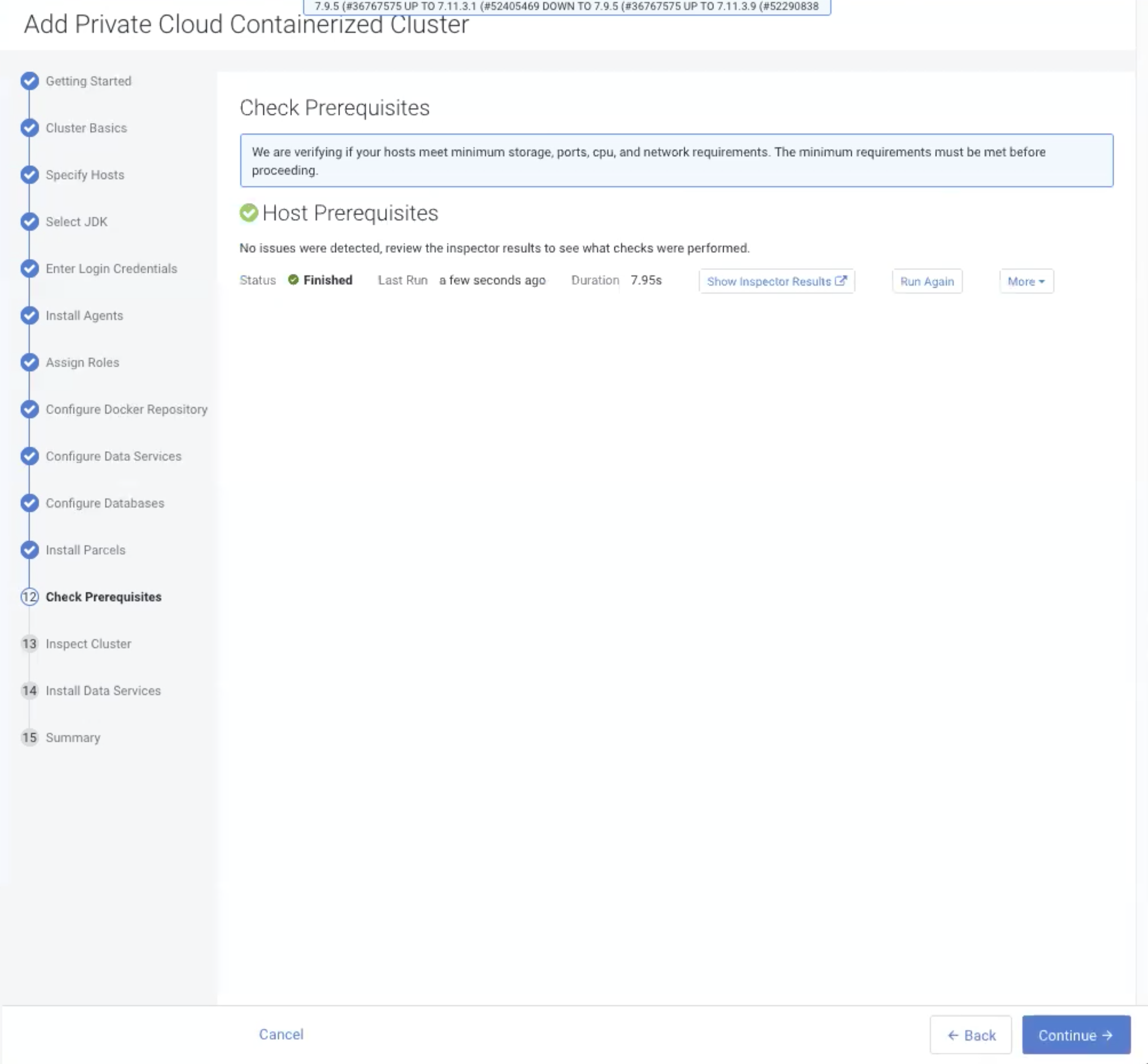Image resolution: width=1148 pixels, height=1064 pixels.
Task: Go to the Select JDK step
Action: coord(77,221)
